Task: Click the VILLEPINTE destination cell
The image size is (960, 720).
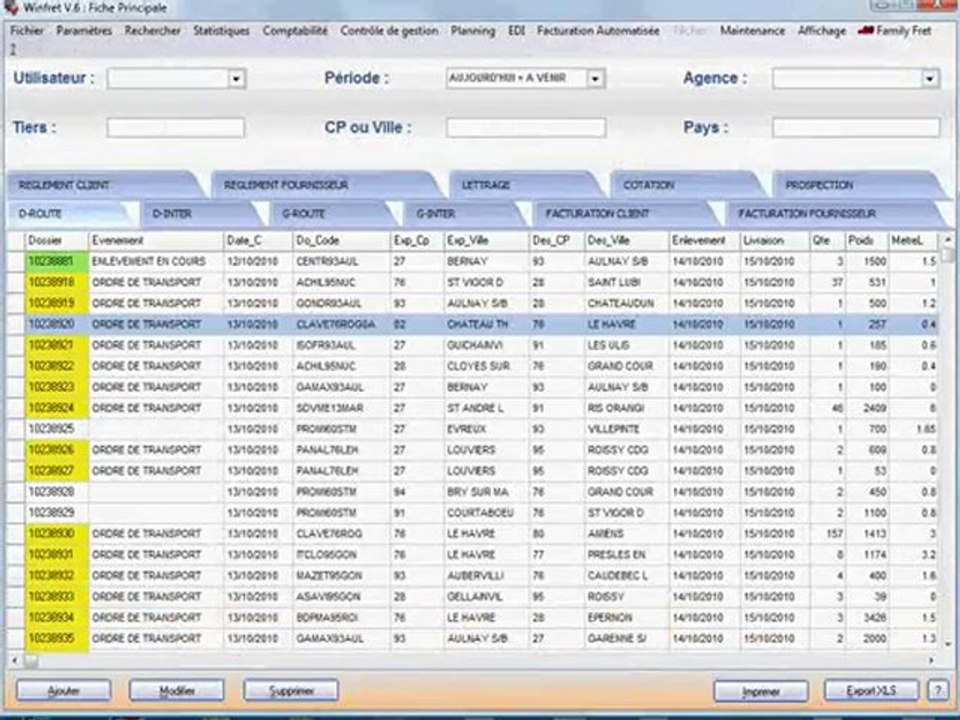Action: click(627, 429)
